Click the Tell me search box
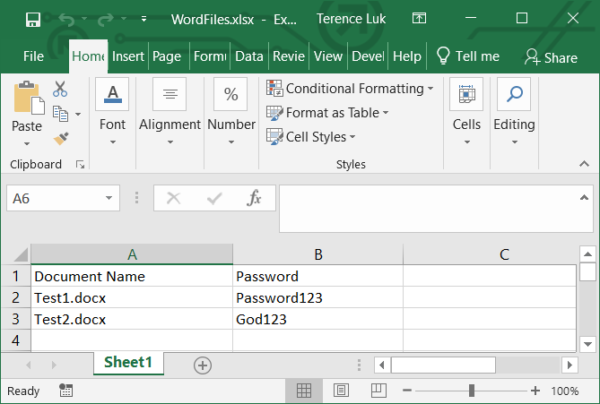The width and height of the screenshot is (600, 404). click(x=468, y=57)
